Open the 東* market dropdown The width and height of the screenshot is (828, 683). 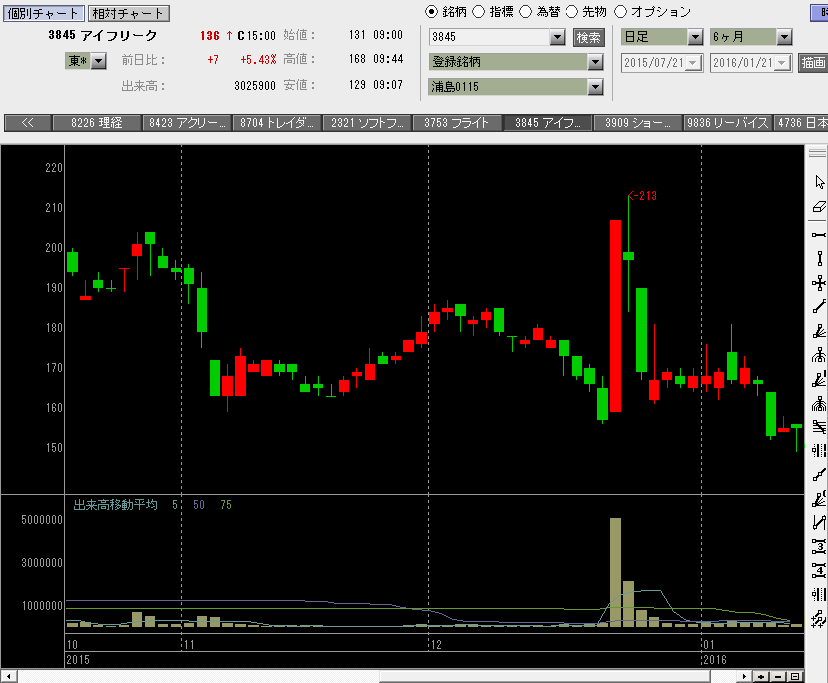99,61
